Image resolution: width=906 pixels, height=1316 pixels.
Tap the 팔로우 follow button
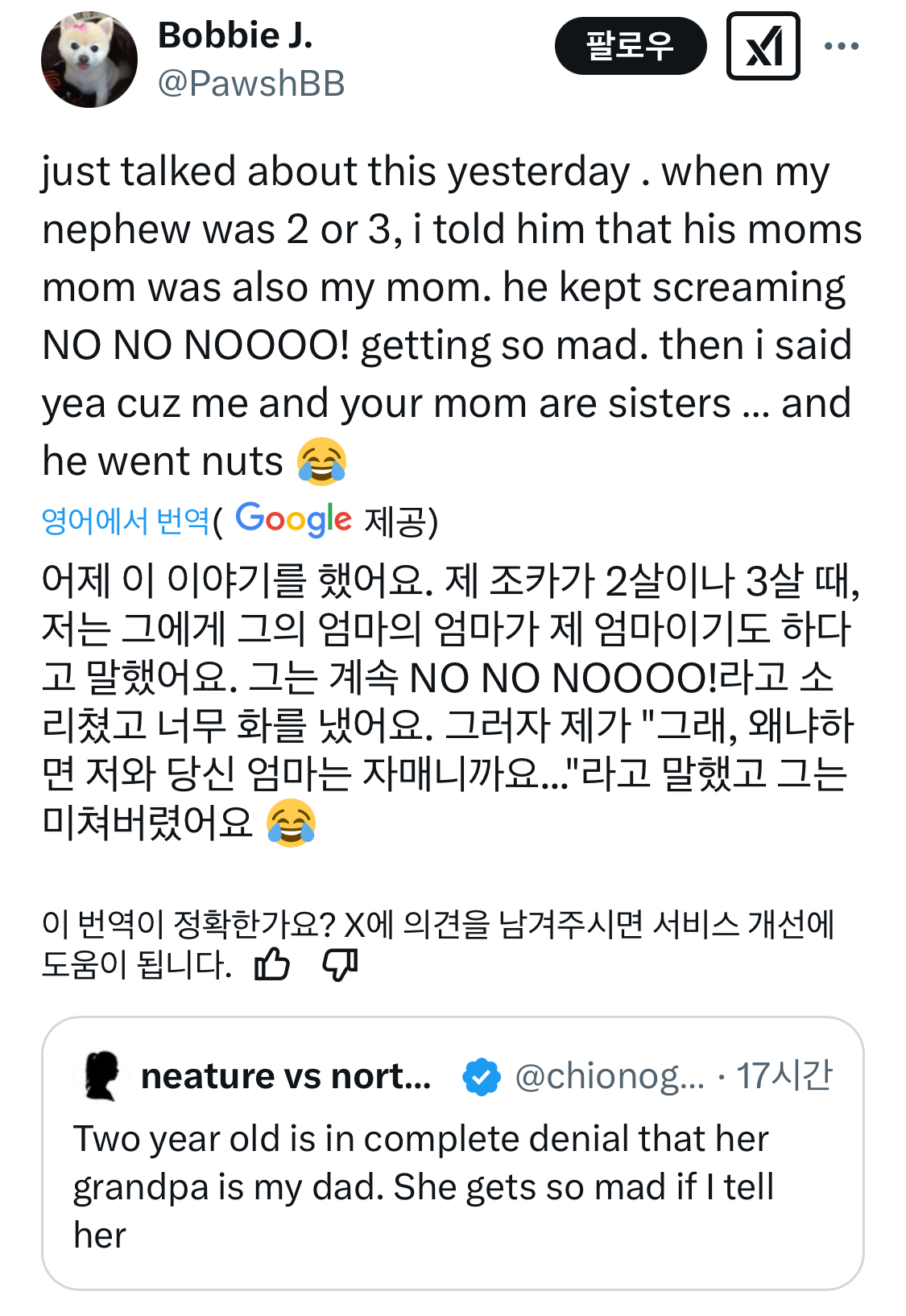click(630, 46)
